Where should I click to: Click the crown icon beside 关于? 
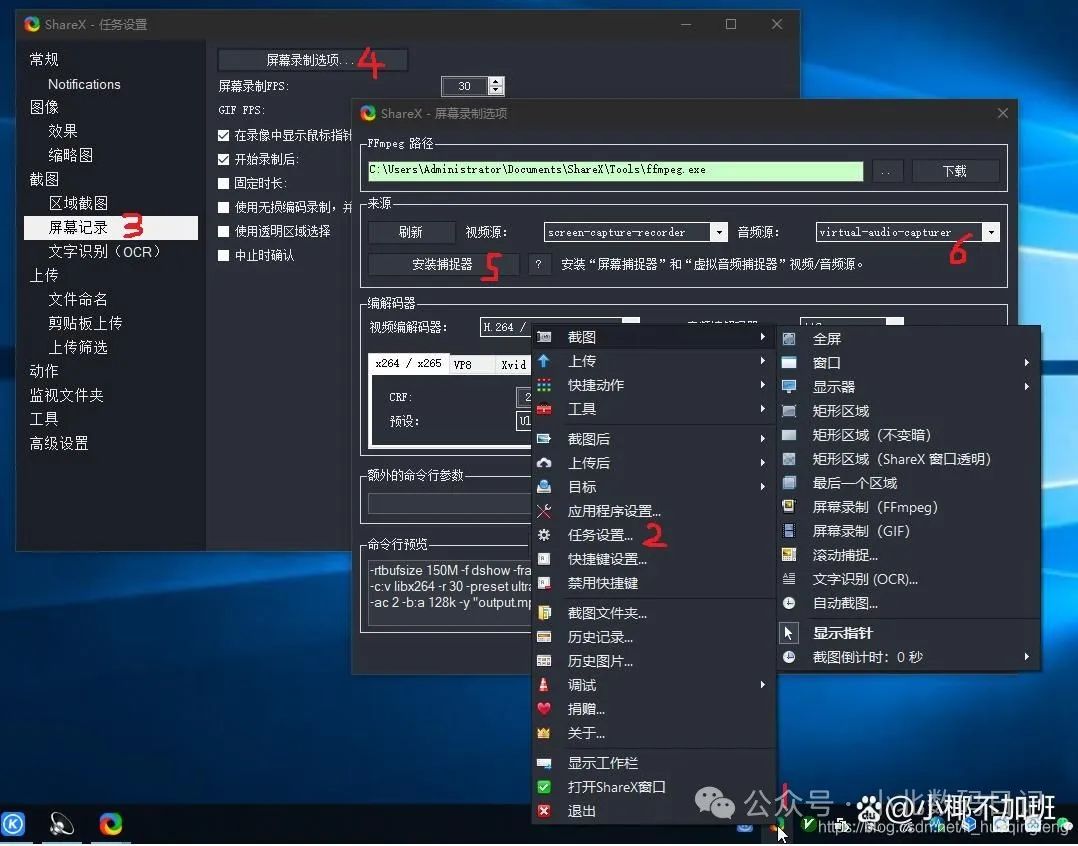pyautogui.click(x=544, y=733)
